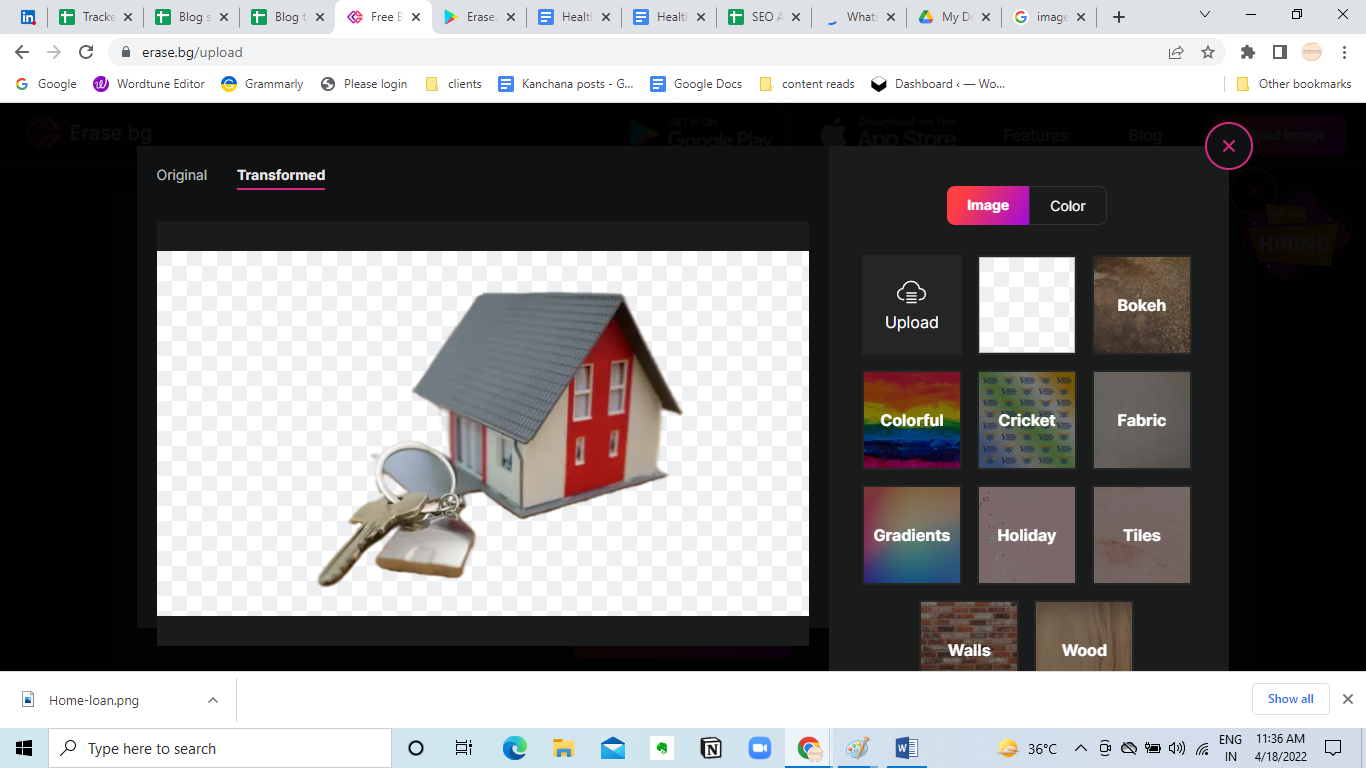Expand the Other bookmarks folder
The image size is (1366, 768).
click(1294, 84)
